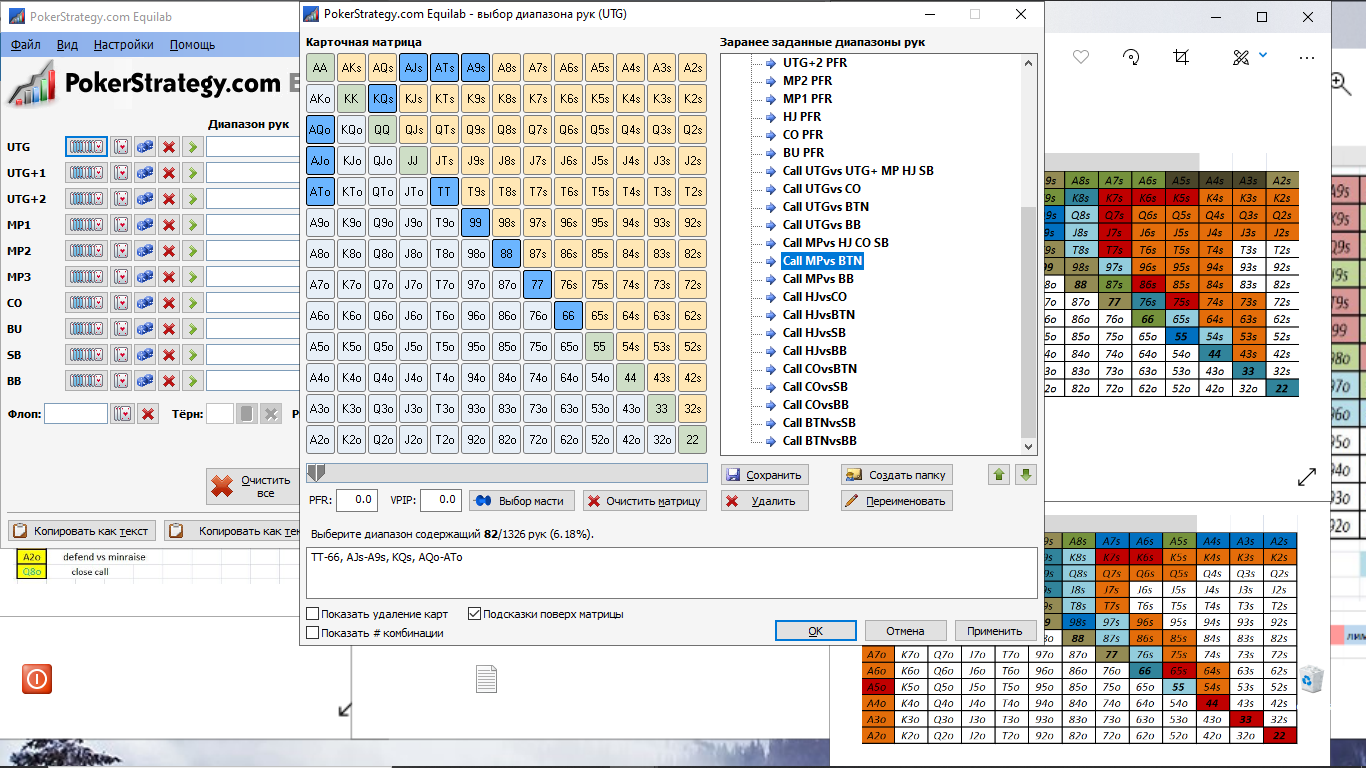Uncheck 'Подсказки поверх матрицы' checkbox
1366x768 pixels.
tap(474, 614)
